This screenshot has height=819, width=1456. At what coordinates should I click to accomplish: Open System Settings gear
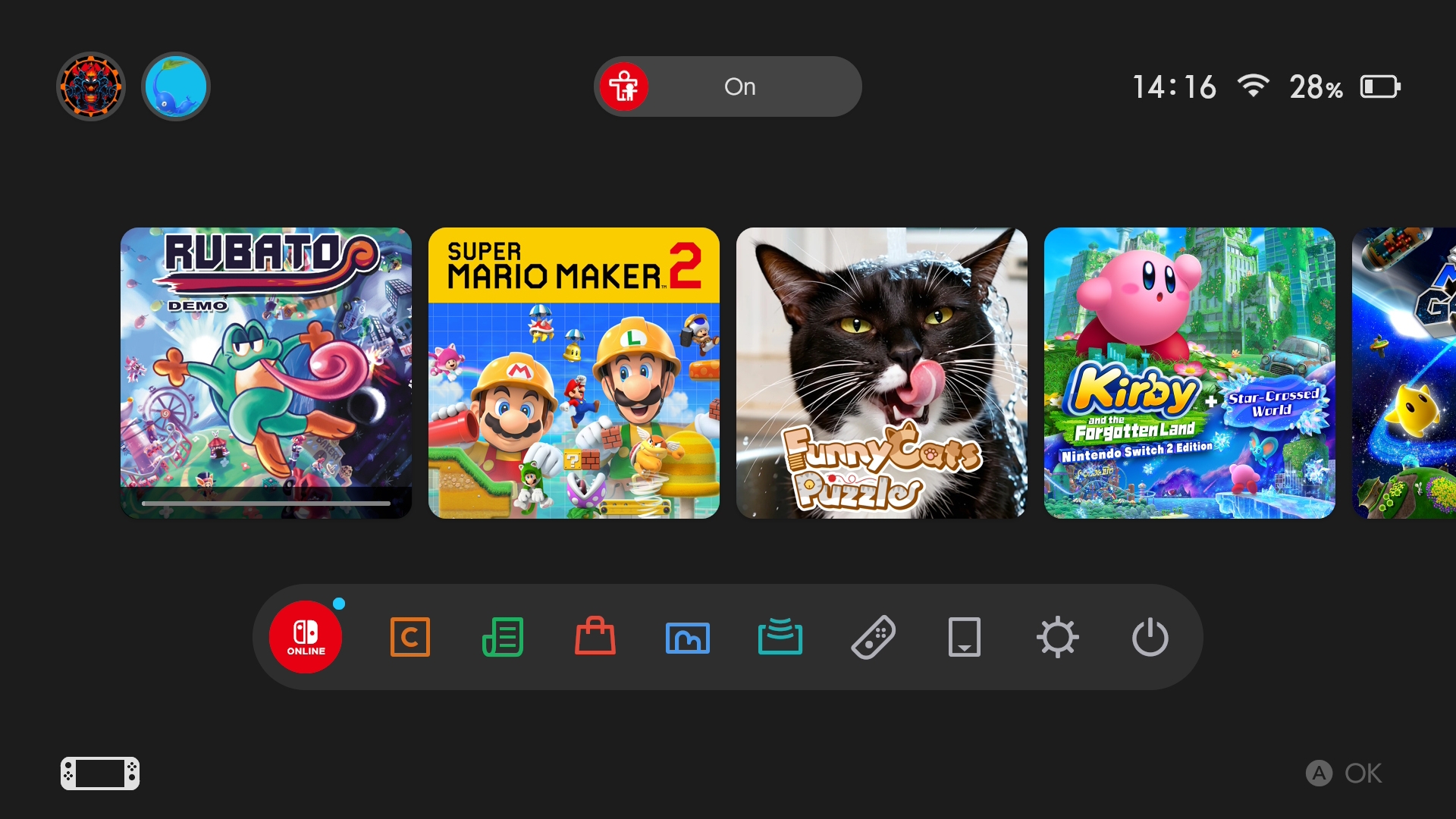[x=1057, y=637]
